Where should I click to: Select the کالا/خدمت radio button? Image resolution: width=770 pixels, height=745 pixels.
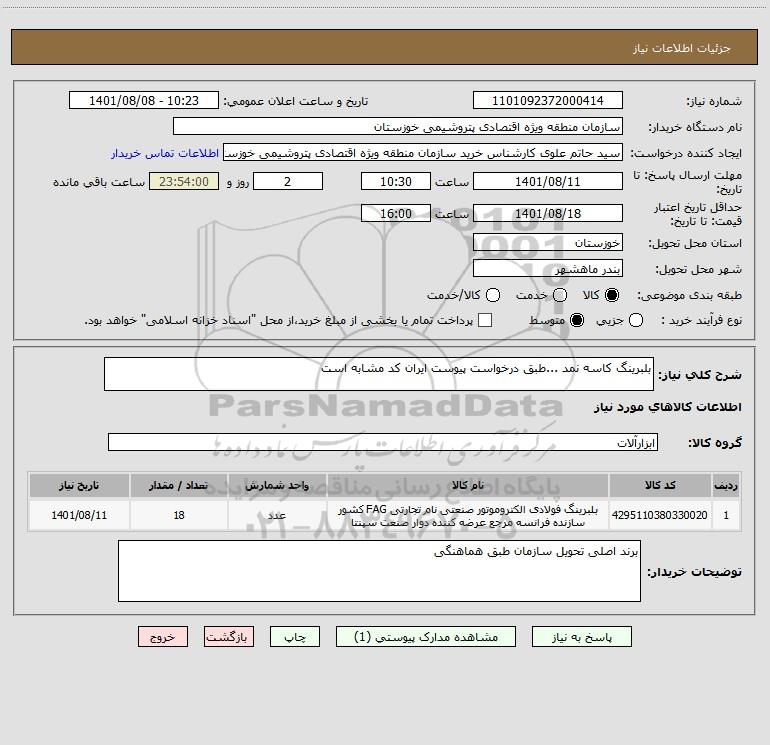(493, 295)
